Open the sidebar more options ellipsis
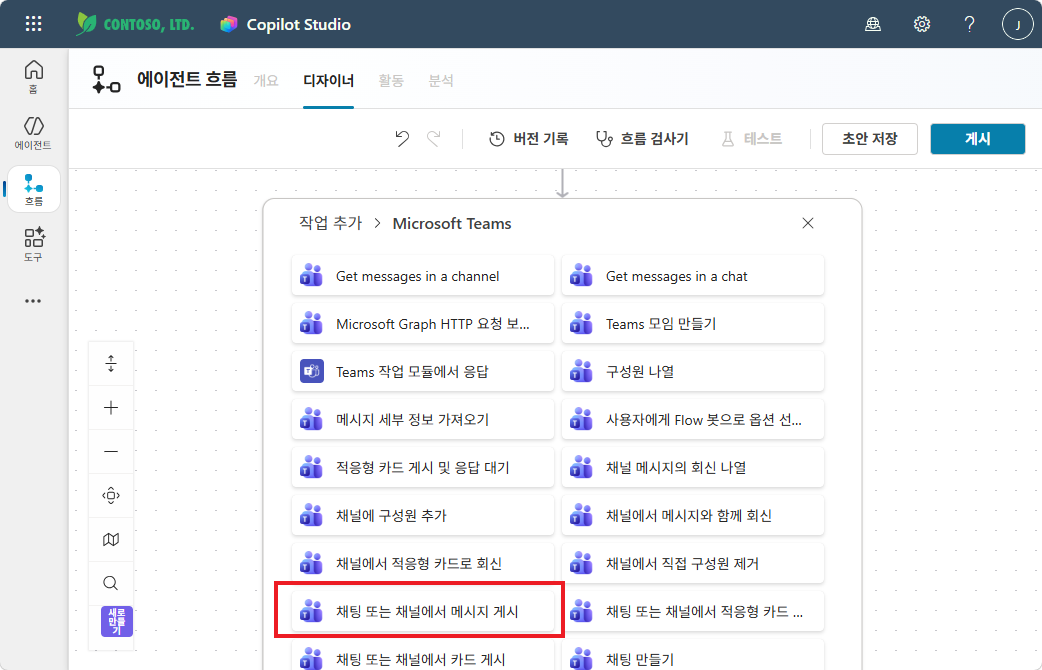1042x670 pixels. point(33,301)
